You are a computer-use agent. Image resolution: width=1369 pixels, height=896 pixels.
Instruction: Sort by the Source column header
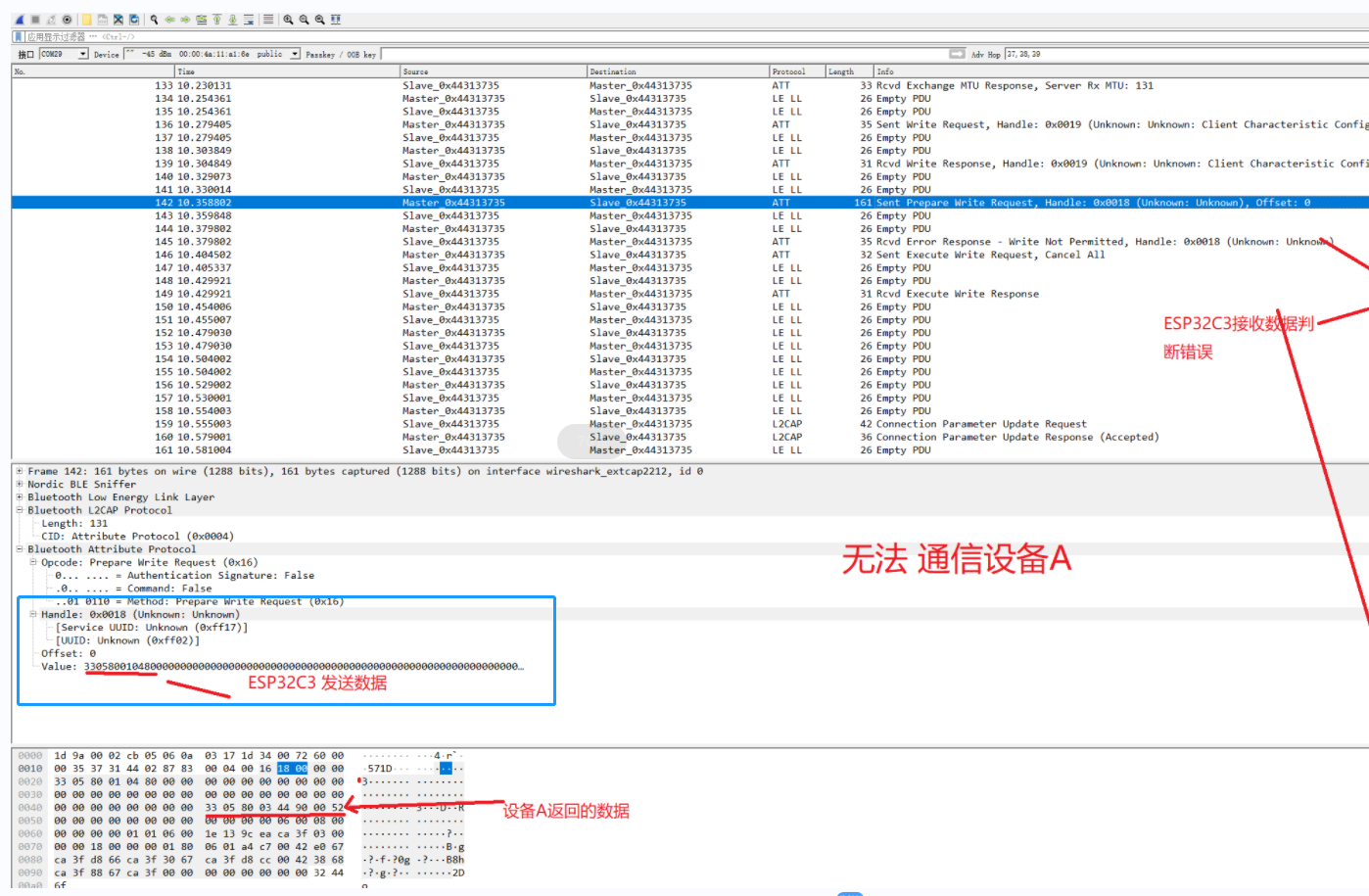pyautogui.click(x=494, y=71)
